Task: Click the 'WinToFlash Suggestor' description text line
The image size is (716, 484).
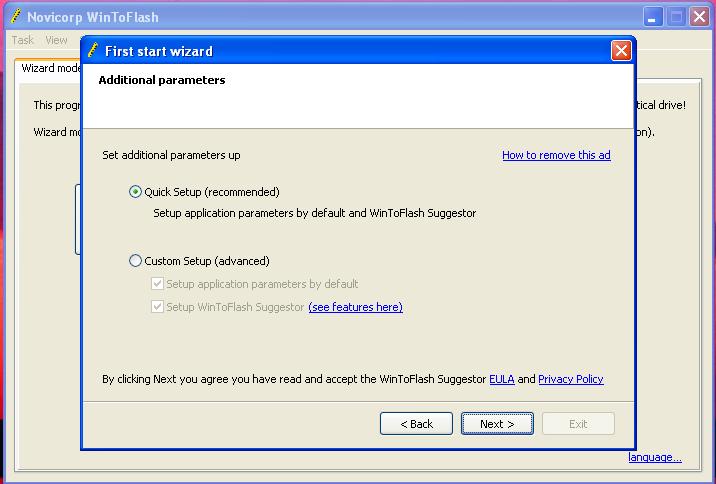Action: pyautogui.click(x=315, y=213)
